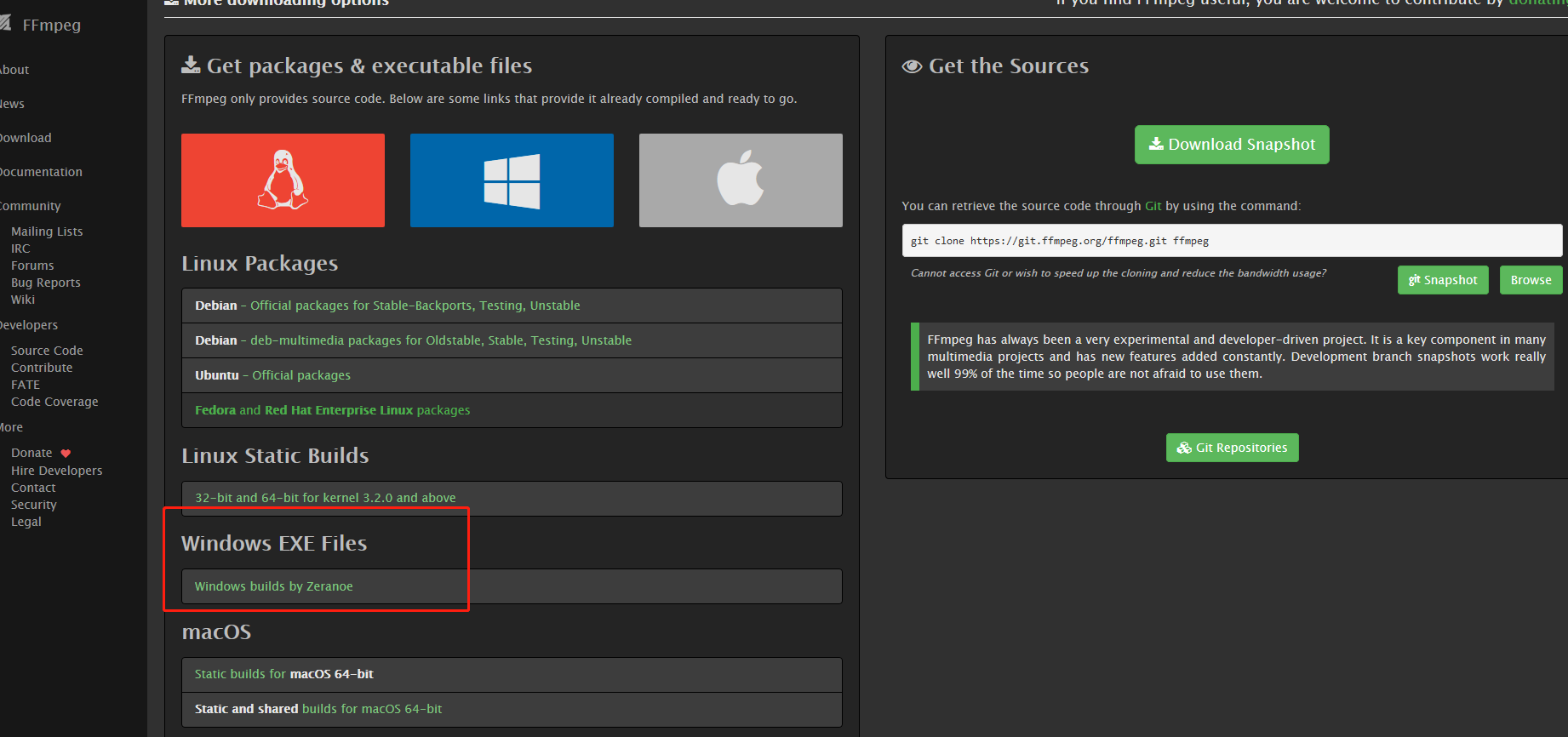Open Static builds for macOS 64-bit
Viewport: 1568px width, 737px height.
pos(283,674)
